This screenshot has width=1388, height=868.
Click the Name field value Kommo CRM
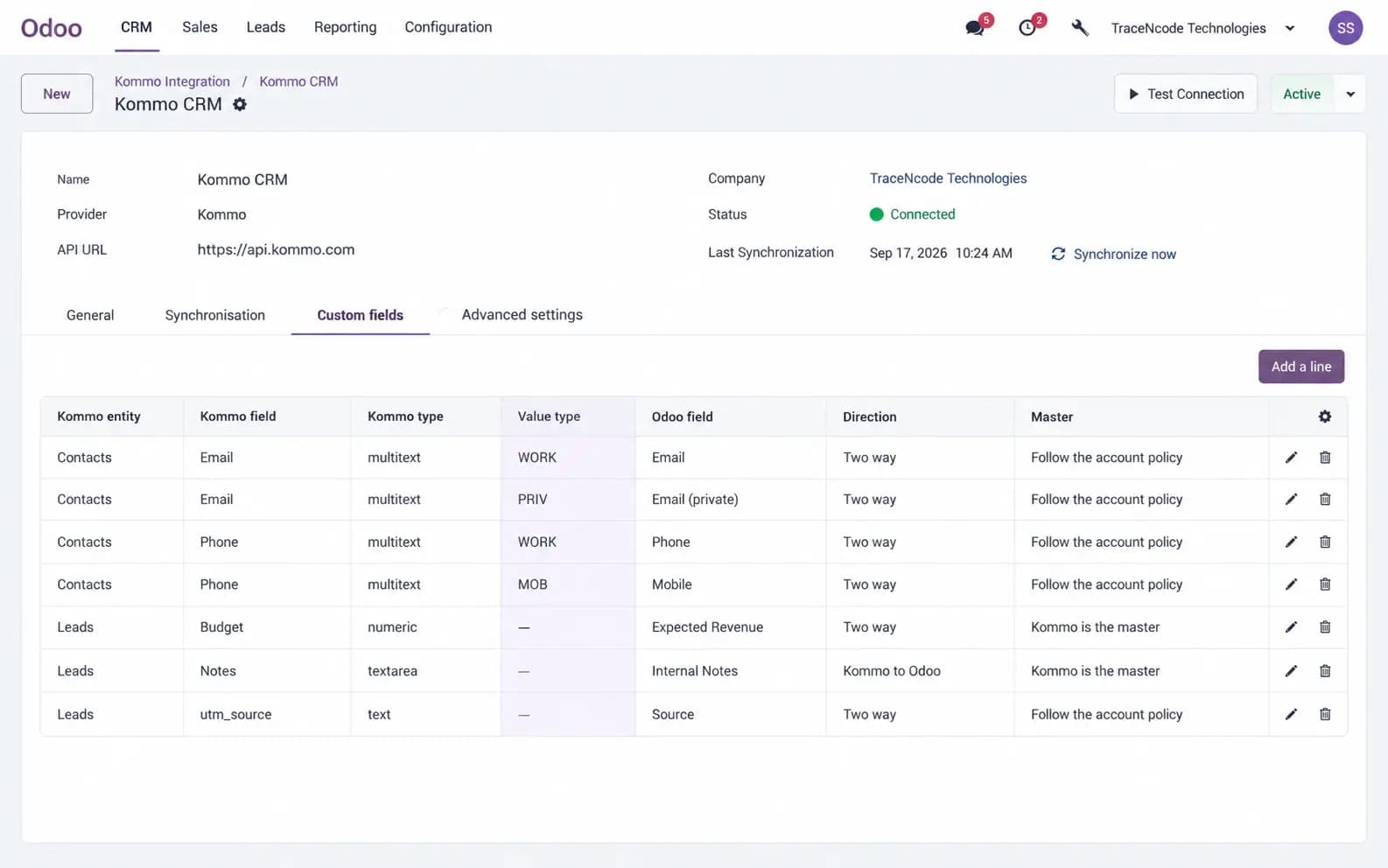click(x=242, y=179)
